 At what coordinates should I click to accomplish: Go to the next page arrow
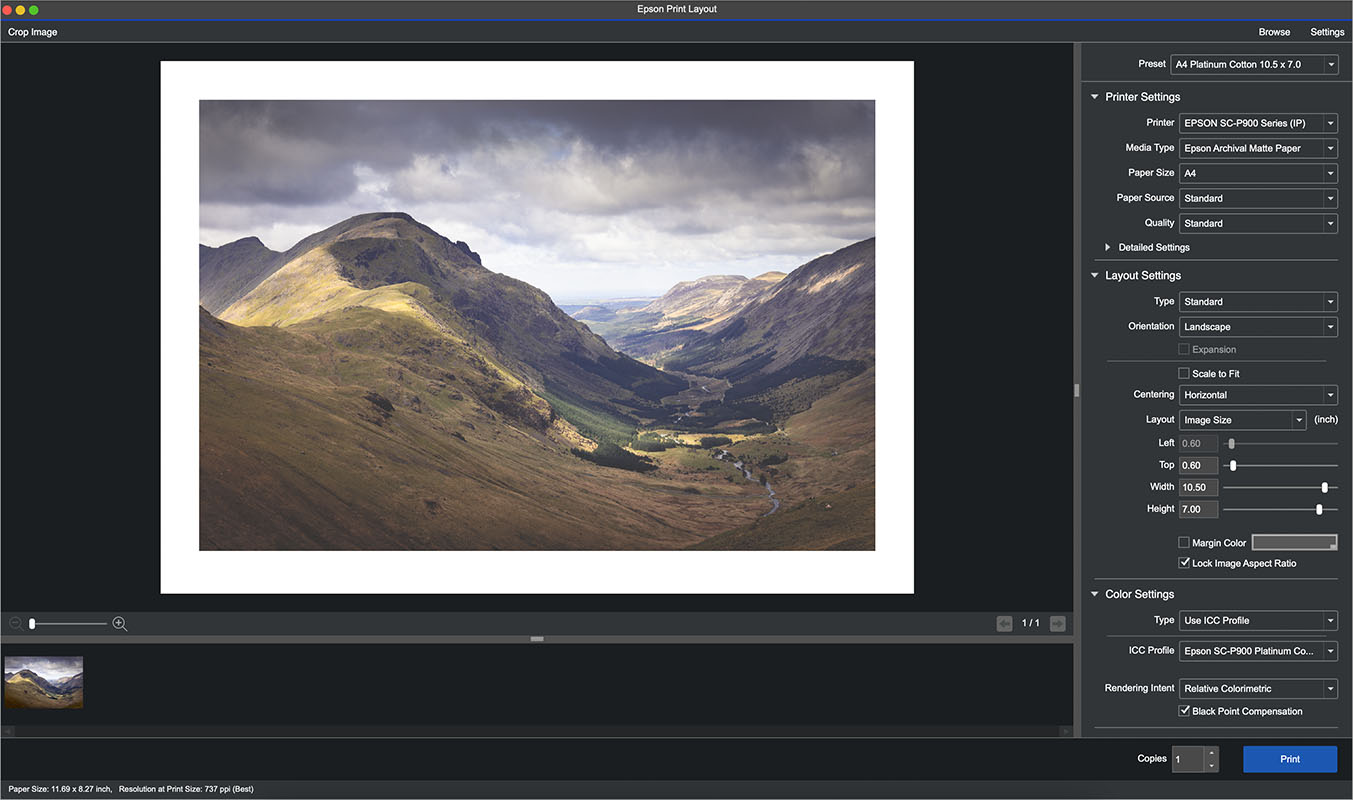click(1057, 624)
